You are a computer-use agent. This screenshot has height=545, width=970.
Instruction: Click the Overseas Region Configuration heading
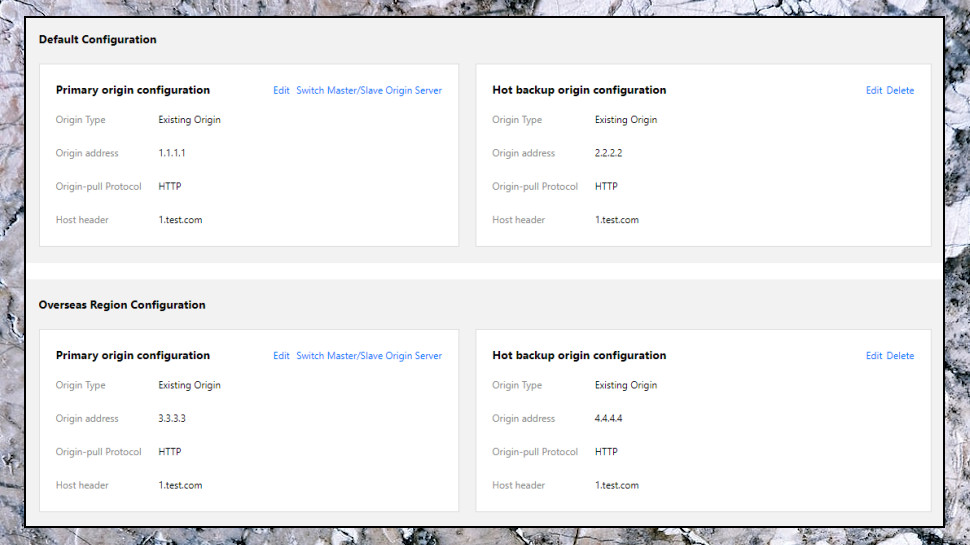(x=122, y=305)
